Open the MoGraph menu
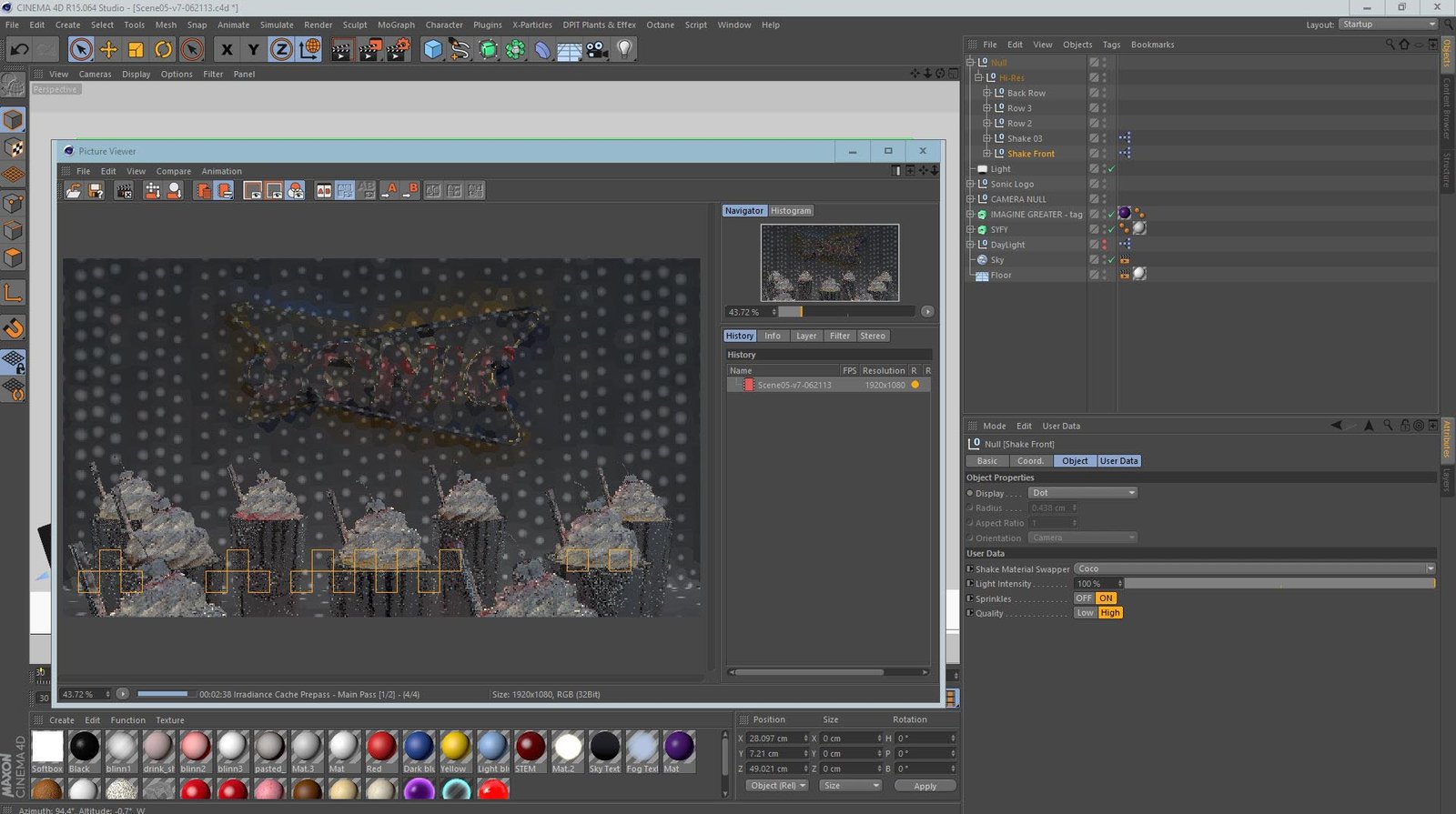The image size is (1456, 814). (396, 25)
